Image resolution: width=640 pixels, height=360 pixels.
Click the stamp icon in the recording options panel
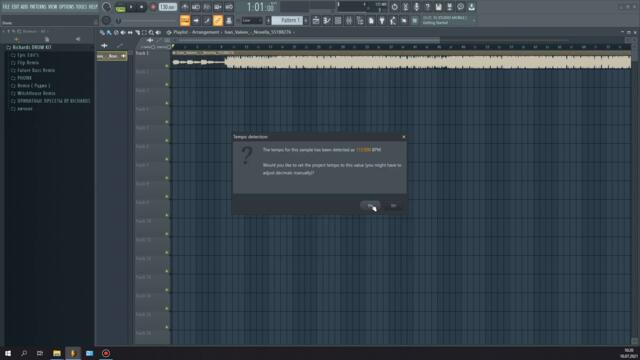[229, 20]
